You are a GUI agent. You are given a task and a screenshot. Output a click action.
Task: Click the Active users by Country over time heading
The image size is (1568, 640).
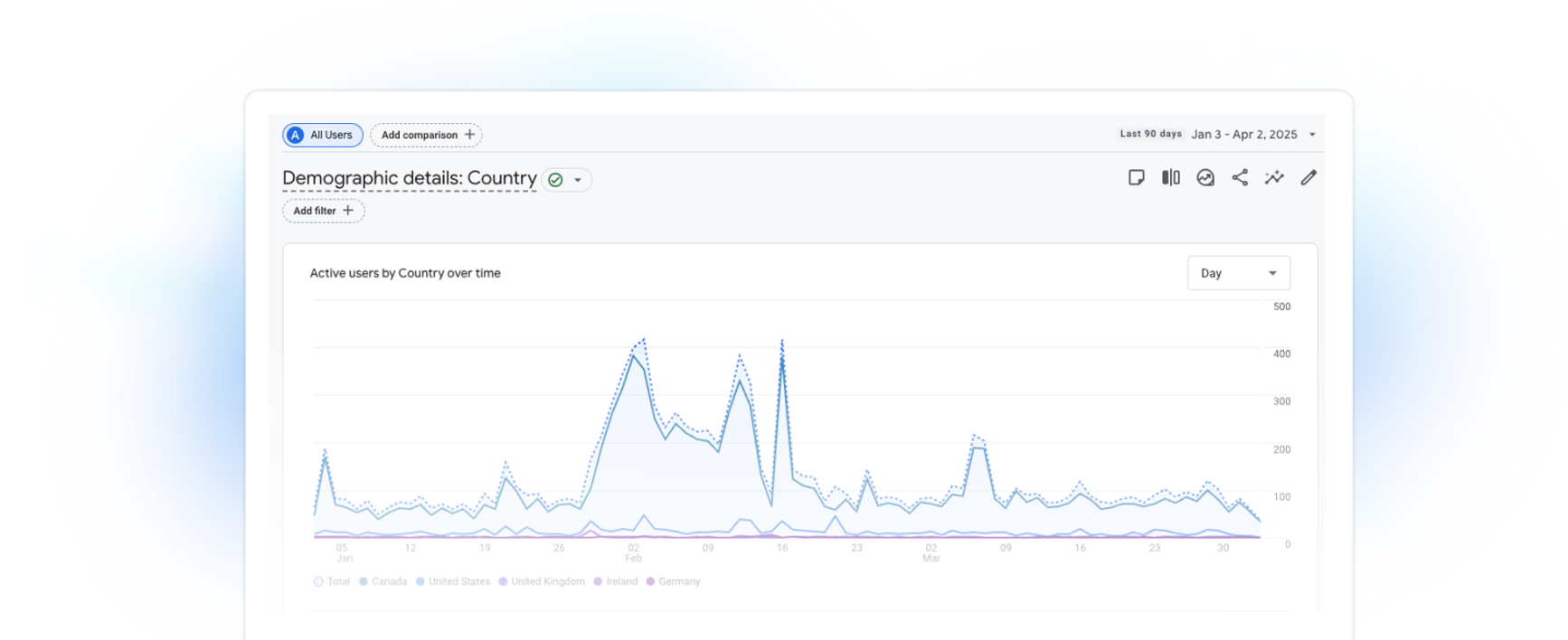[x=405, y=273]
